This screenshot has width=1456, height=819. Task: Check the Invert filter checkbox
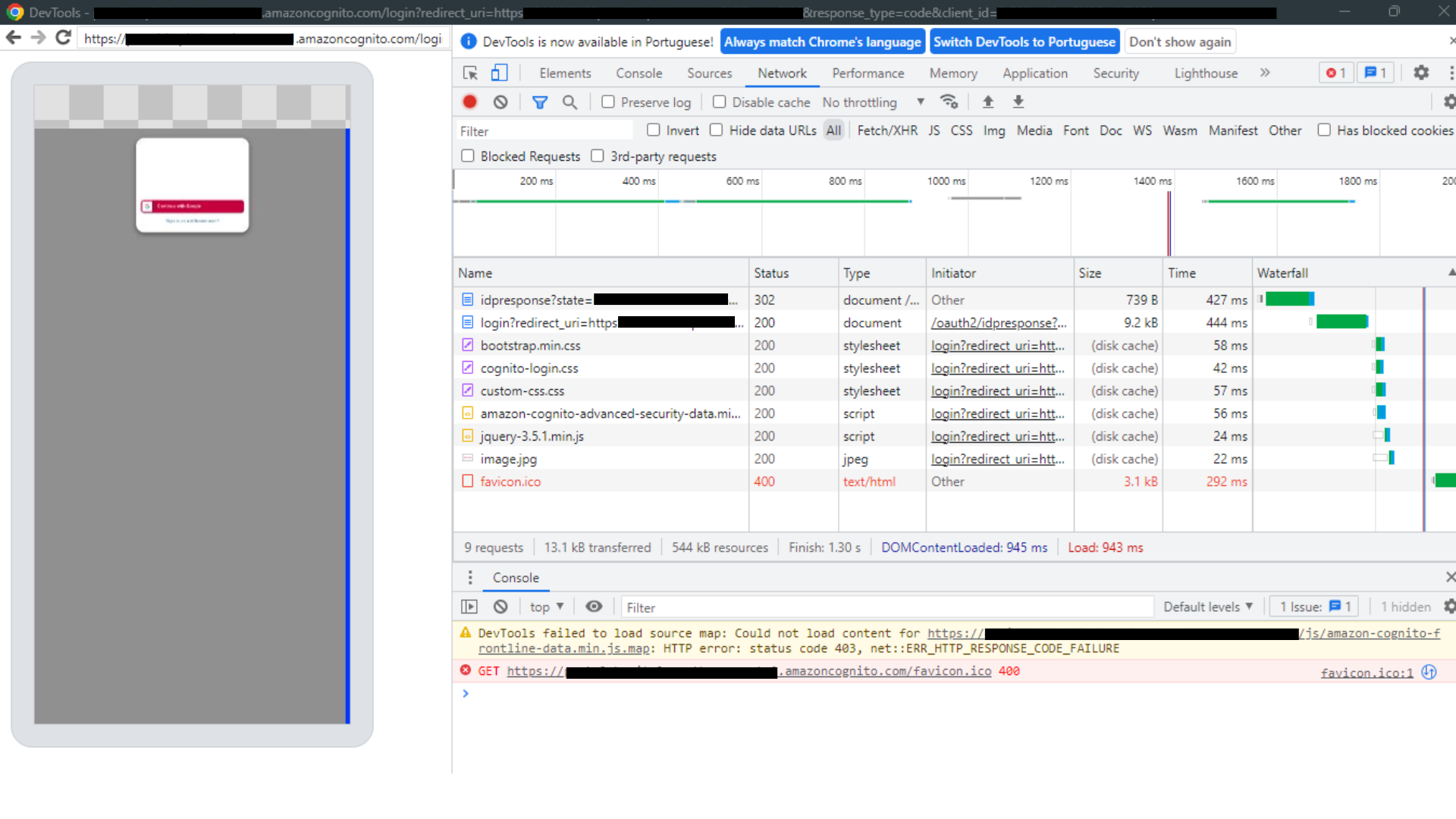[653, 130]
